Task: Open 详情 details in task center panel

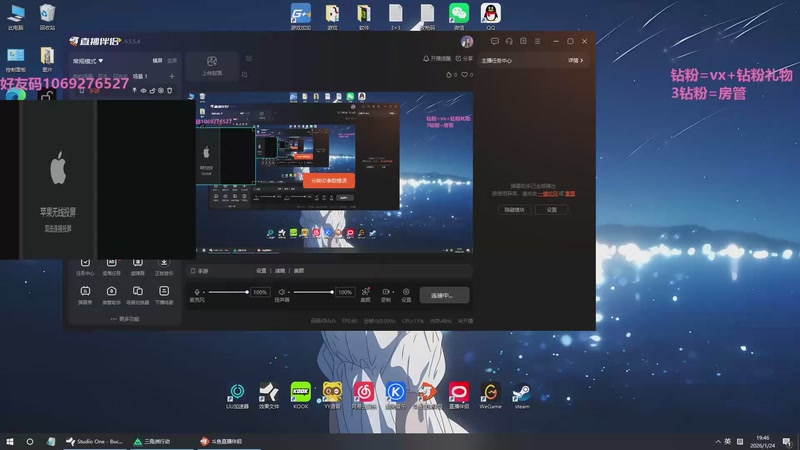Action: coord(576,60)
